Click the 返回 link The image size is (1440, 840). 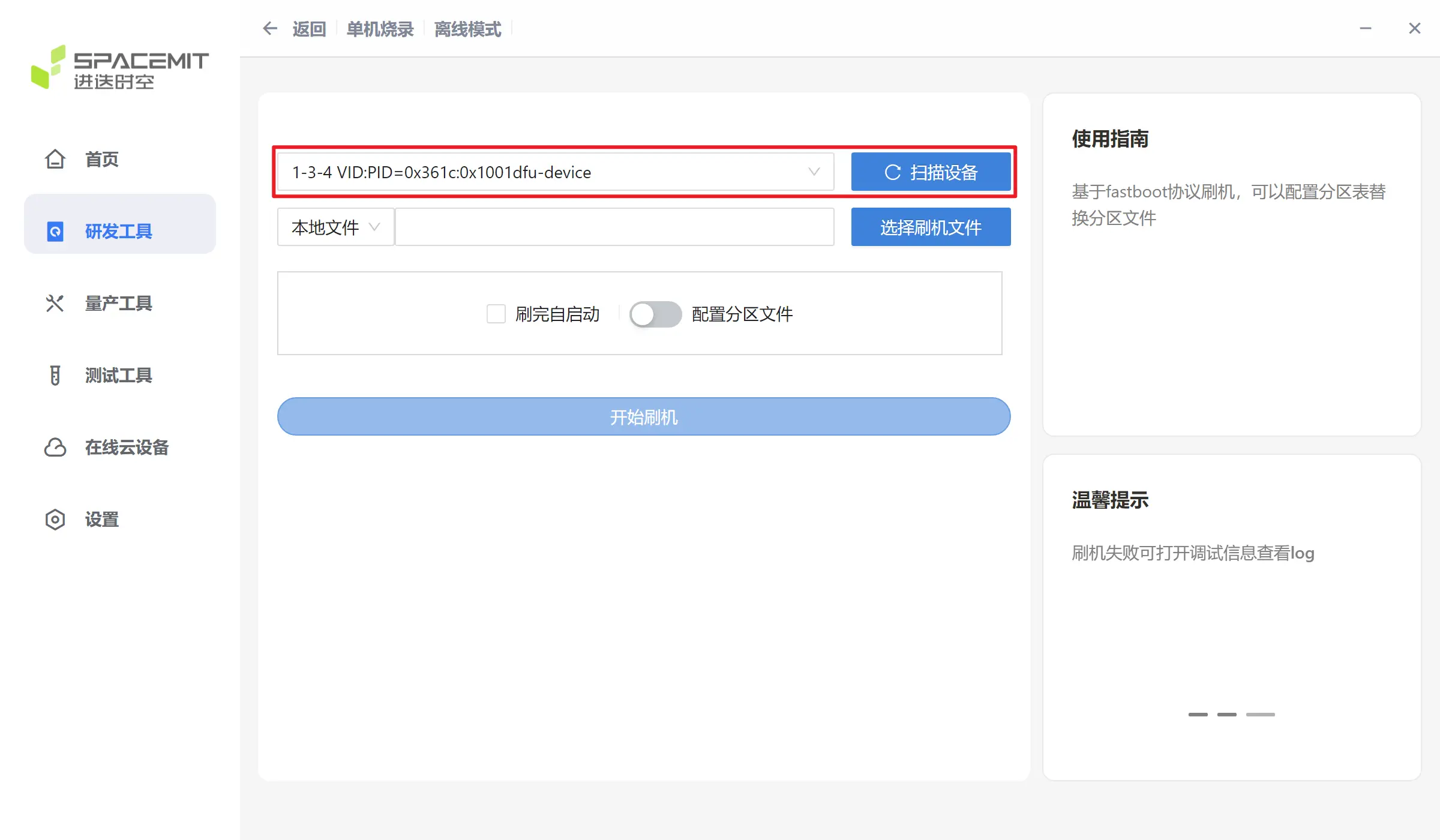[x=310, y=29]
